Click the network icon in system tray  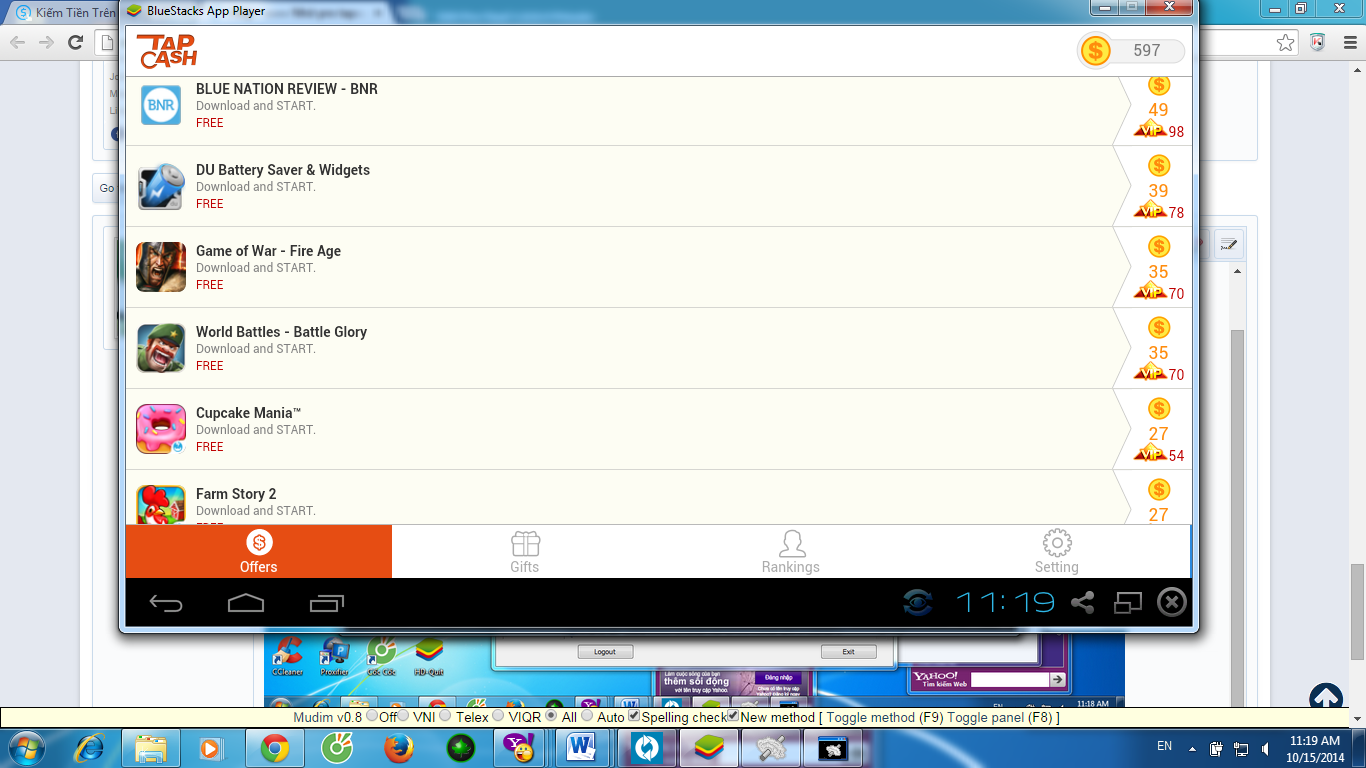[x=1241, y=748]
